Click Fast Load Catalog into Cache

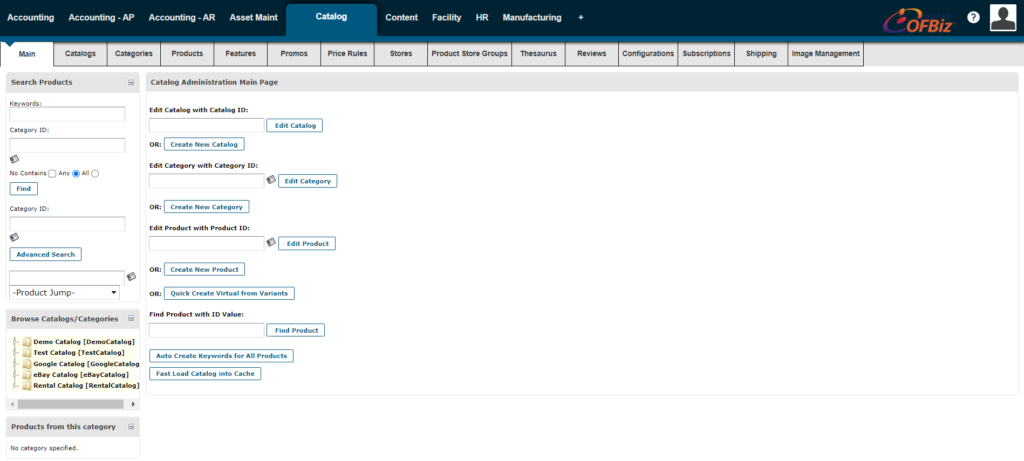[205, 373]
